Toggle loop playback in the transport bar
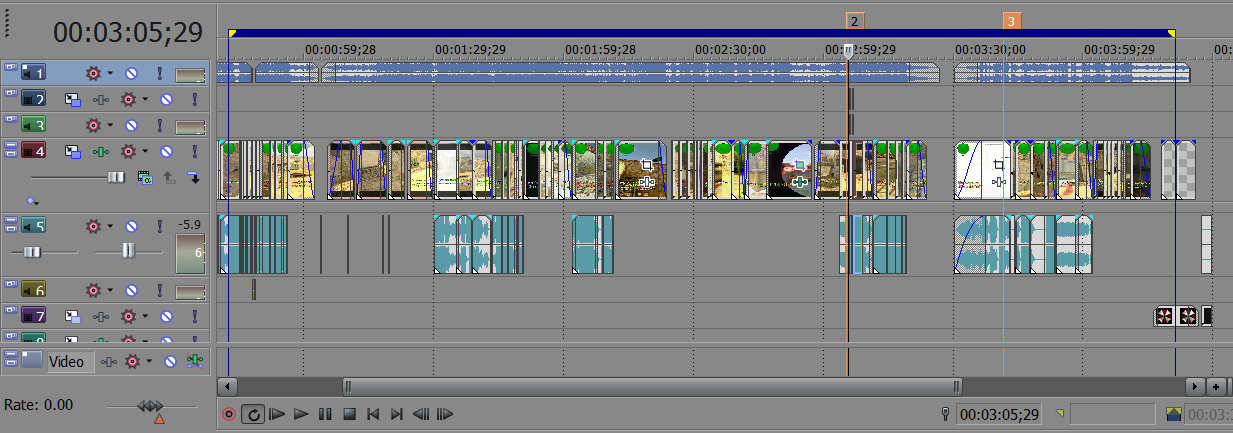The height and width of the screenshot is (433, 1233). point(253,414)
